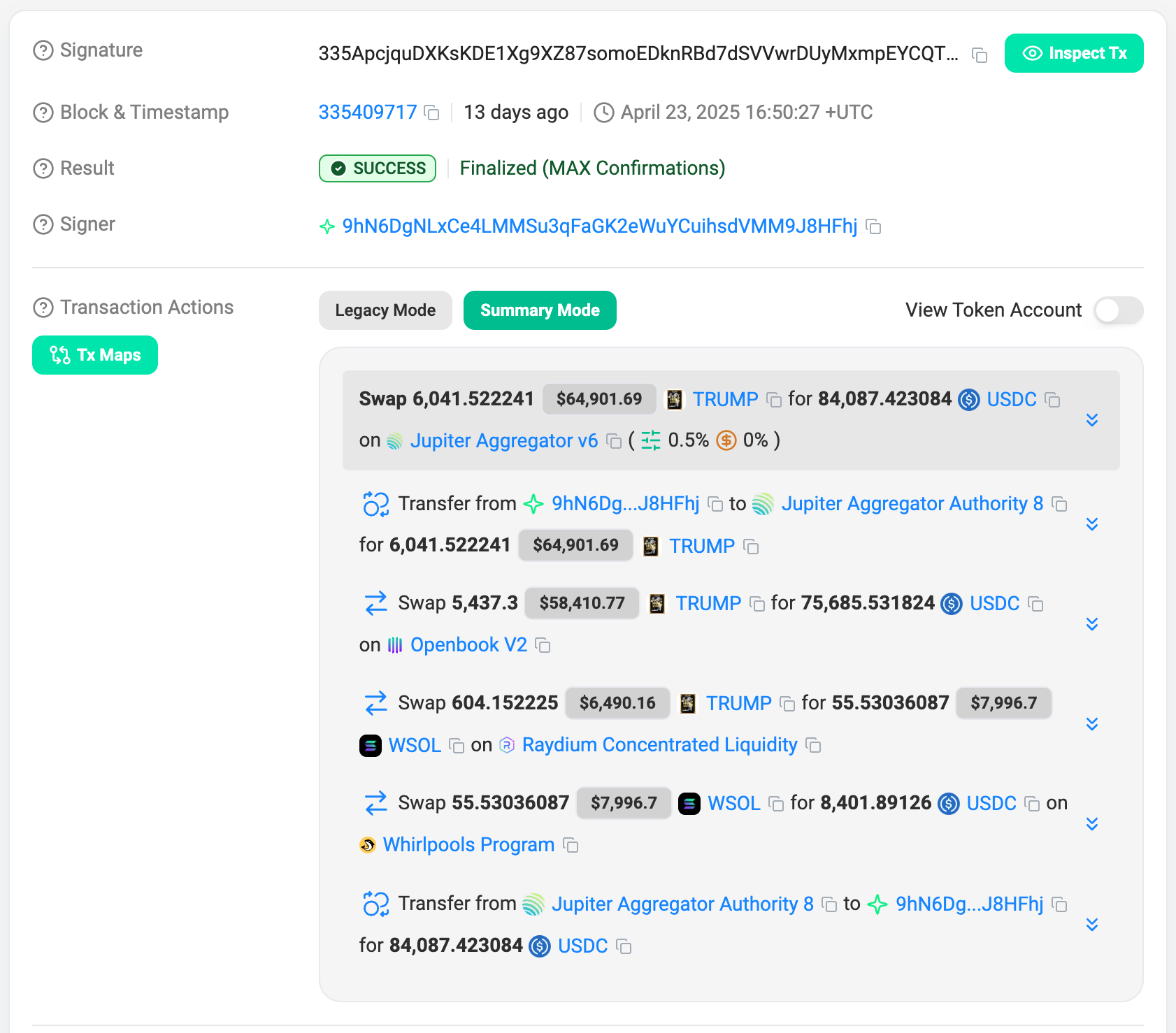Copy Jupiter Aggregator Authority 8 in last transfer
The height and width of the screenshot is (1033, 1176).
[x=829, y=904]
